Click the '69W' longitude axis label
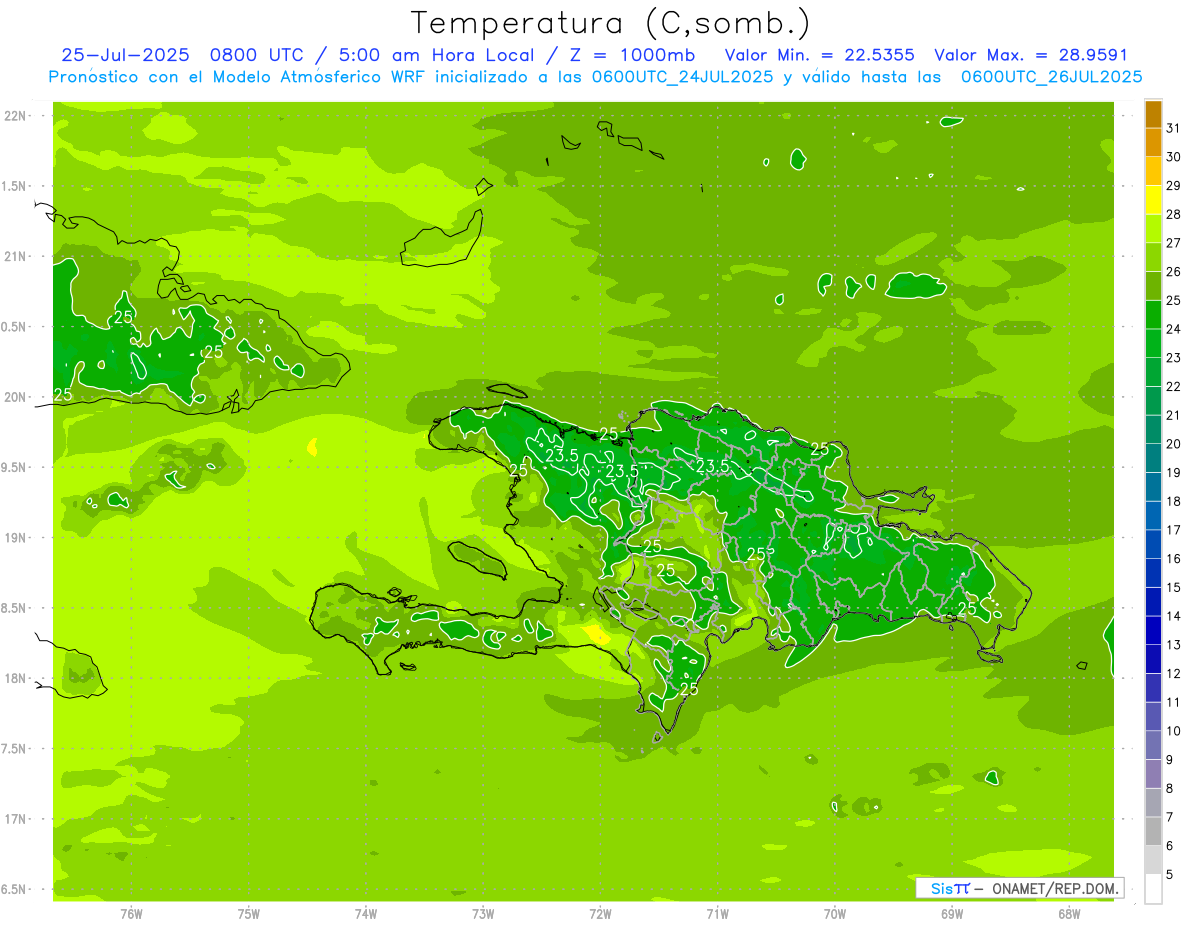Viewport: 1200px width, 927px height. point(952,913)
